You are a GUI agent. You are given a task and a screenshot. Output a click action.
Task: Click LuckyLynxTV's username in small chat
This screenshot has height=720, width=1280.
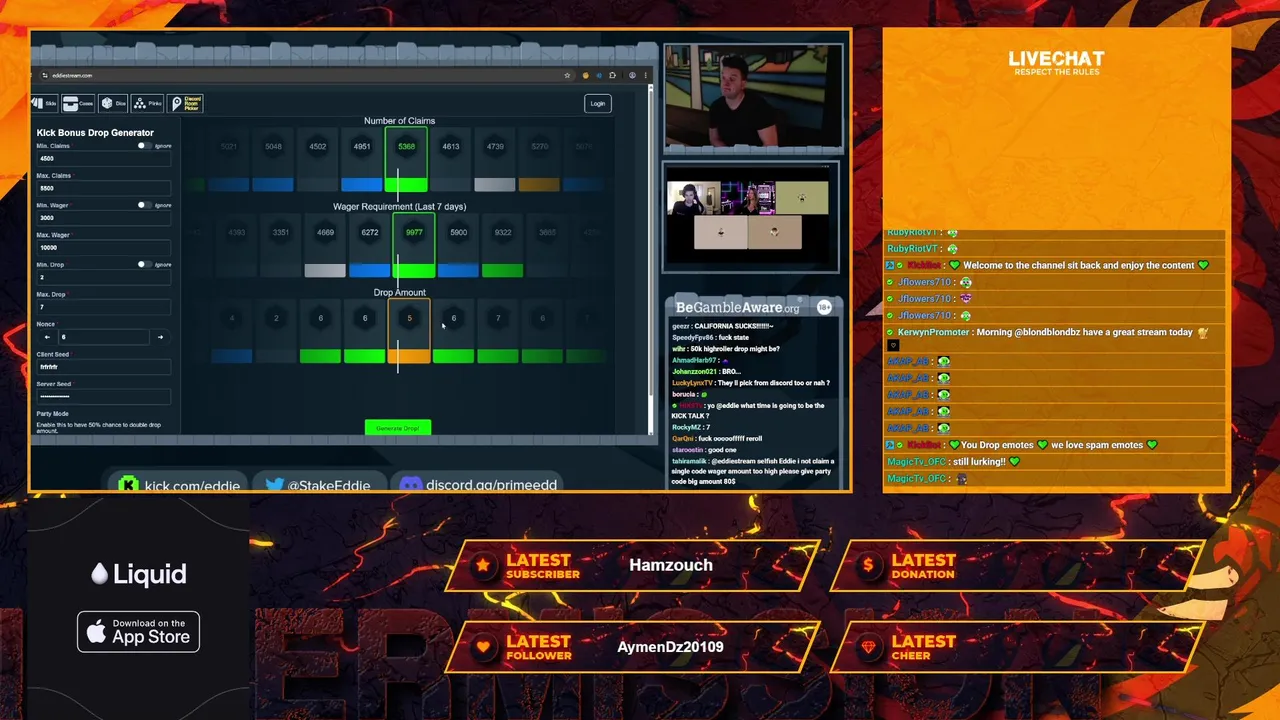pyautogui.click(x=692, y=383)
